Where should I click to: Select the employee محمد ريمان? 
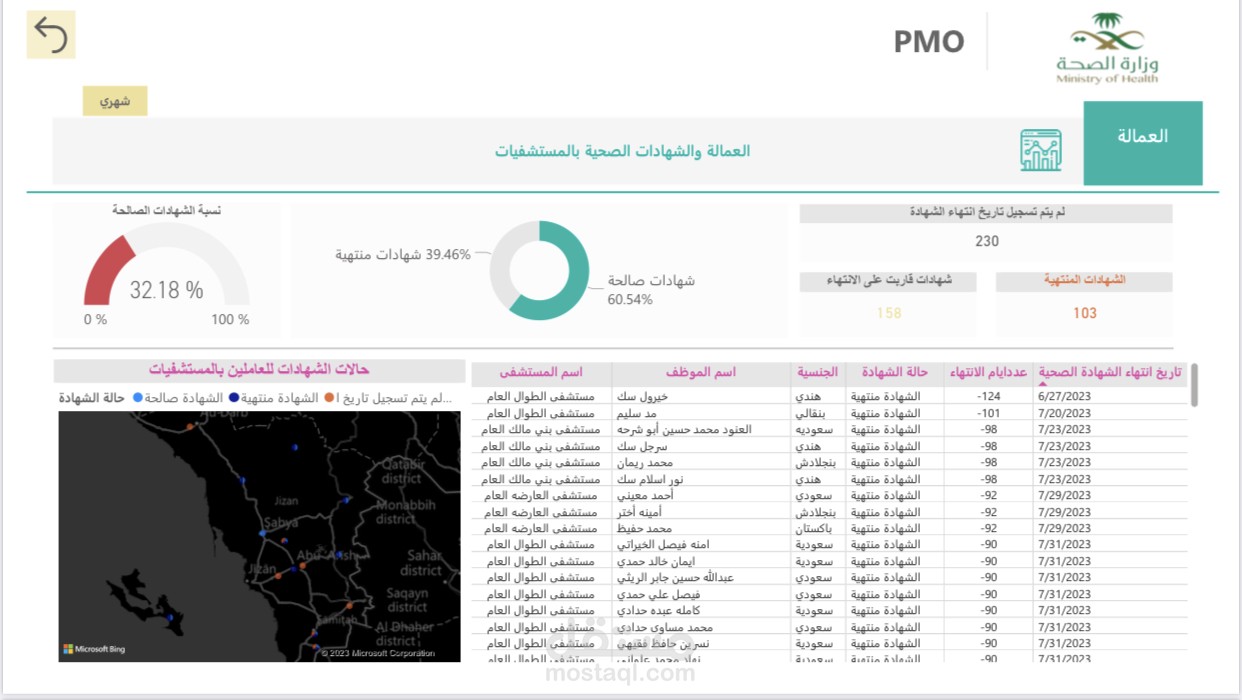[645, 462]
